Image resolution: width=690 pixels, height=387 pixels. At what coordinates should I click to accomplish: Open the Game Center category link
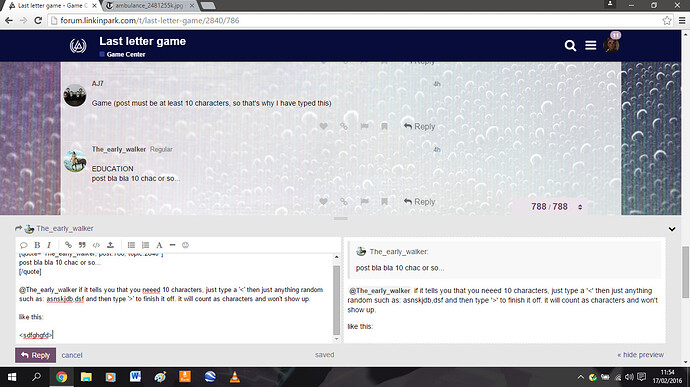coord(126,55)
